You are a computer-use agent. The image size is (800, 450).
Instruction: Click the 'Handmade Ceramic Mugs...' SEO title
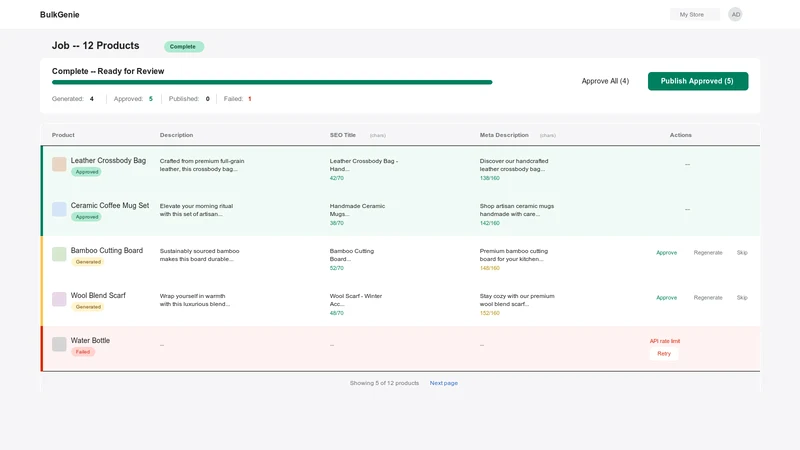point(357,210)
